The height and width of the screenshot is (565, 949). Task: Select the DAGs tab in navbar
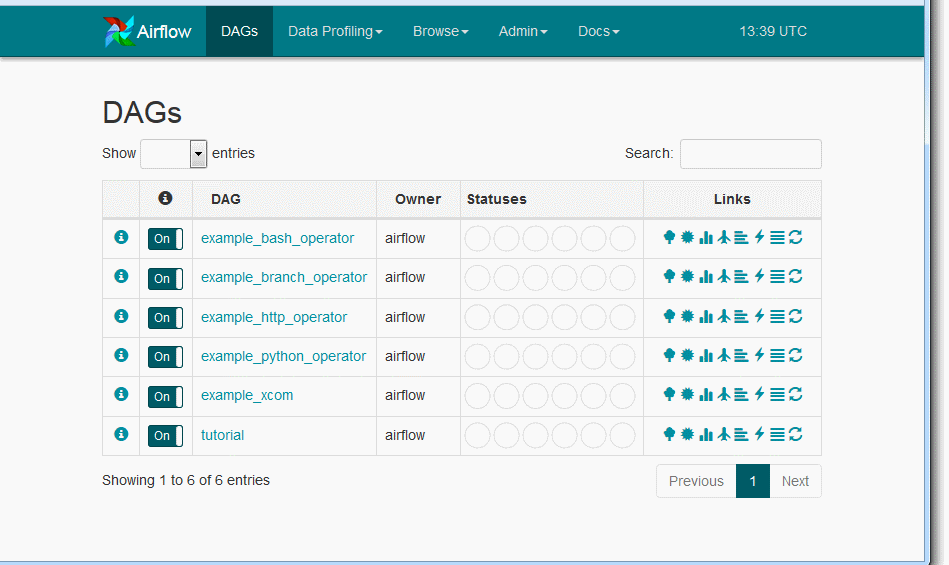239,31
